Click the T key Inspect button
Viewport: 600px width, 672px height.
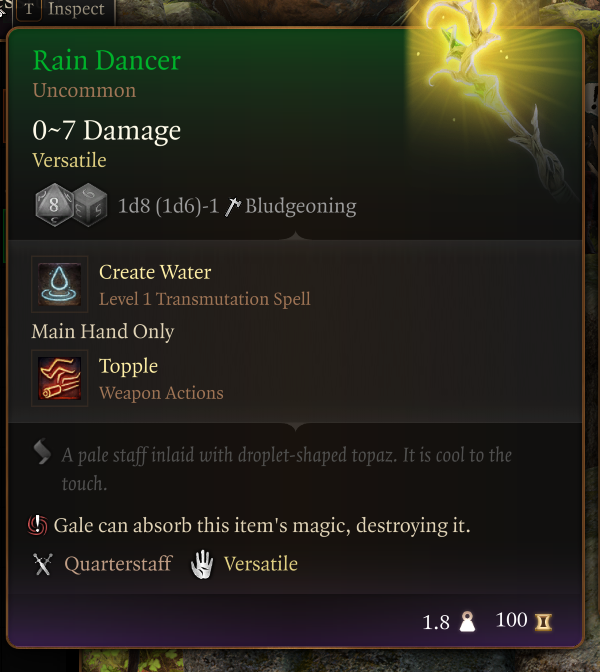29,9
